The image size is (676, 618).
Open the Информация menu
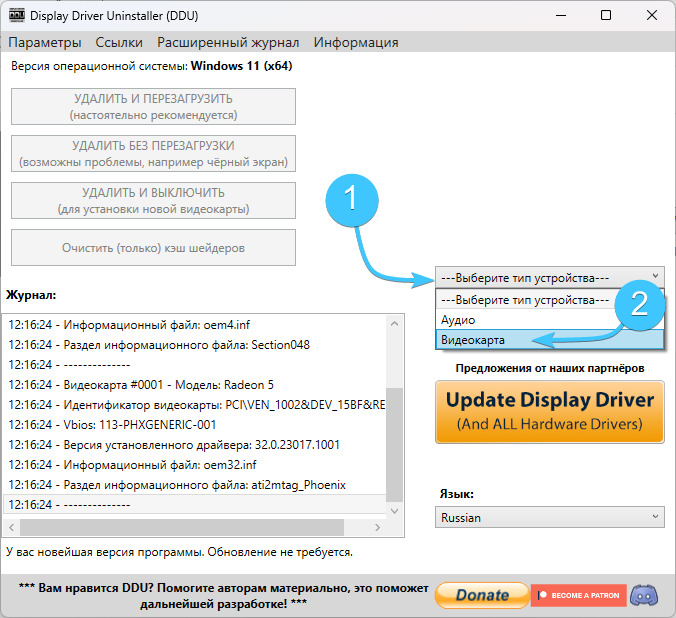pyautogui.click(x=356, y=42)
